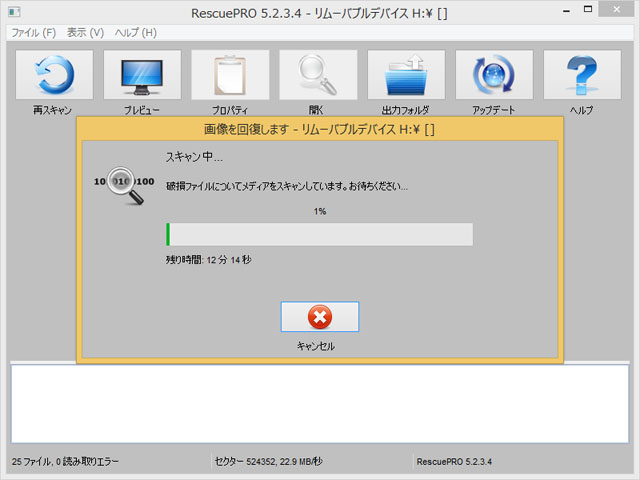Click the 開く magnifier icon

point(318,75)
